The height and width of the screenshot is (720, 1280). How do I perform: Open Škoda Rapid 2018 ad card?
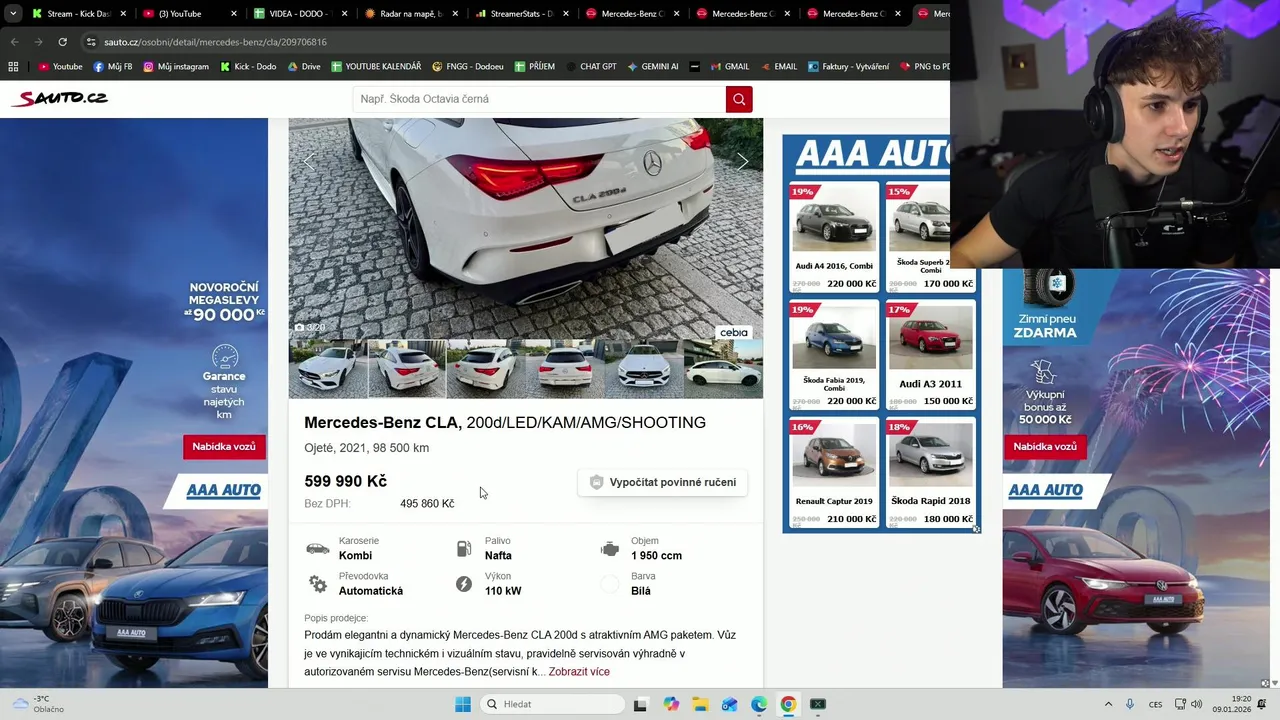930,472
